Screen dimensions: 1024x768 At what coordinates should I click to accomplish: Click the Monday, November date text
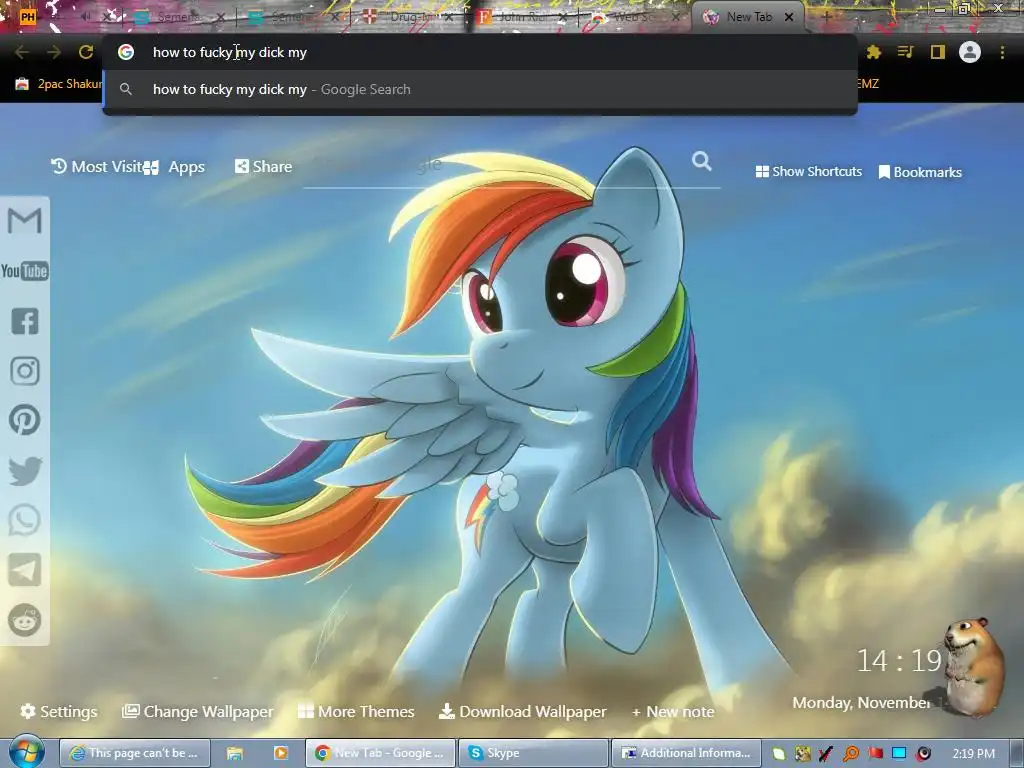[x=861, y=703]
